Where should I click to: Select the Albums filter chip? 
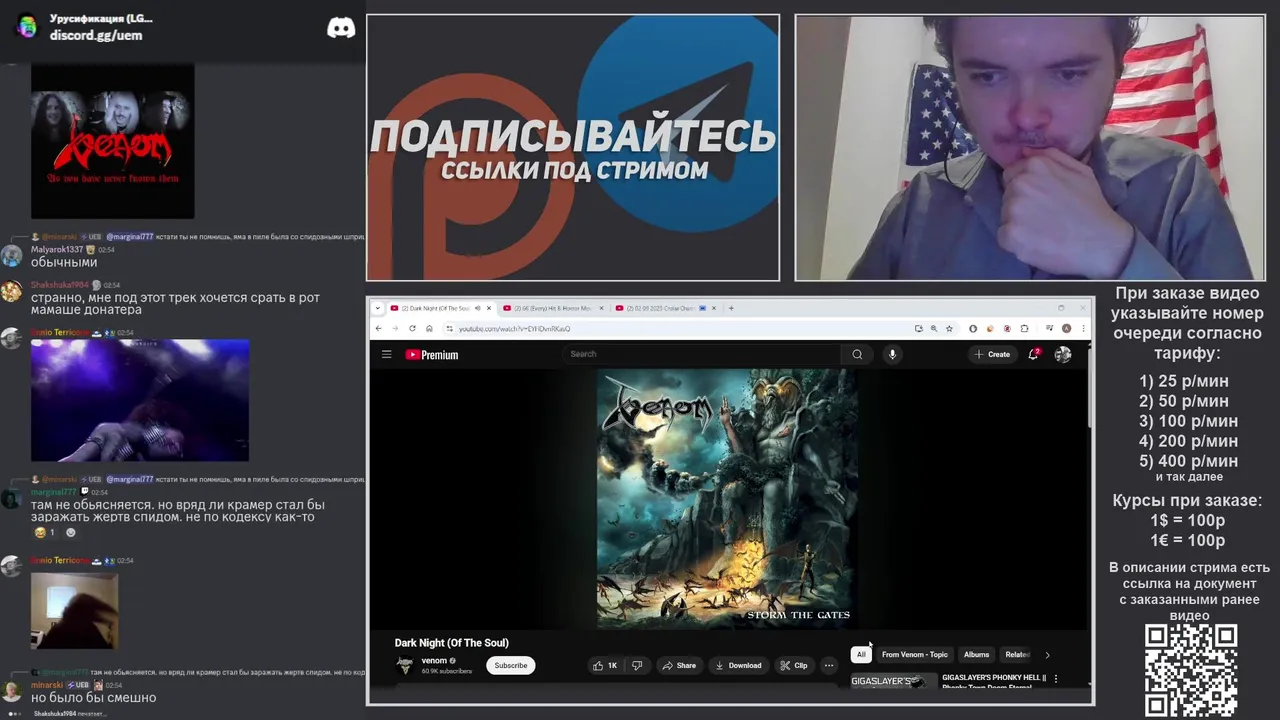(976, 655)
